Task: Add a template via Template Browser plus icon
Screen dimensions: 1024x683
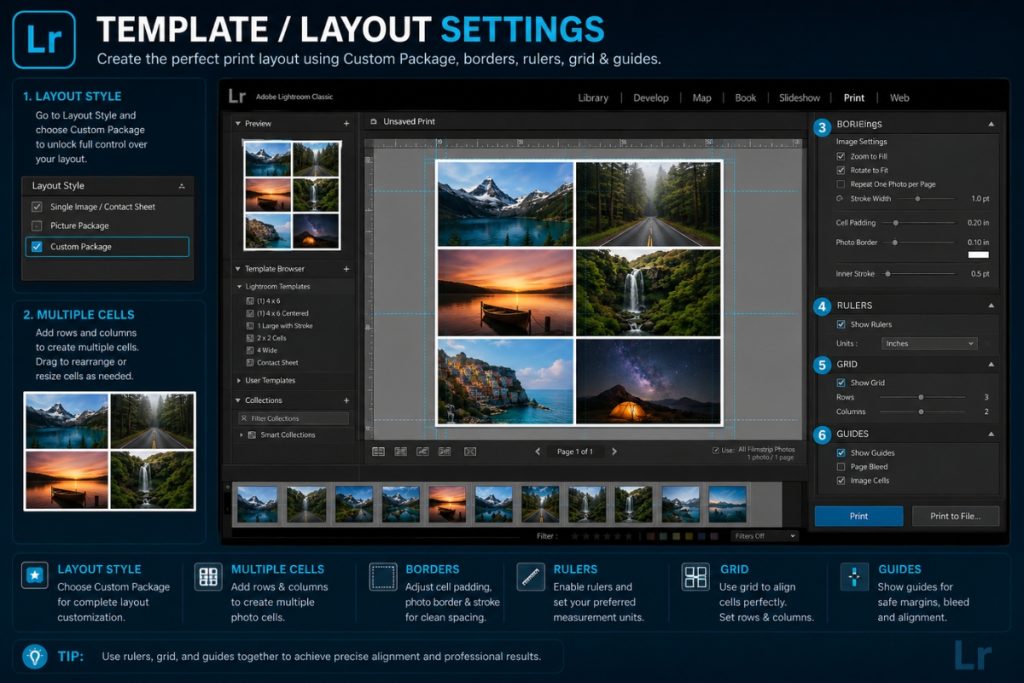Action: pos(346,268)
